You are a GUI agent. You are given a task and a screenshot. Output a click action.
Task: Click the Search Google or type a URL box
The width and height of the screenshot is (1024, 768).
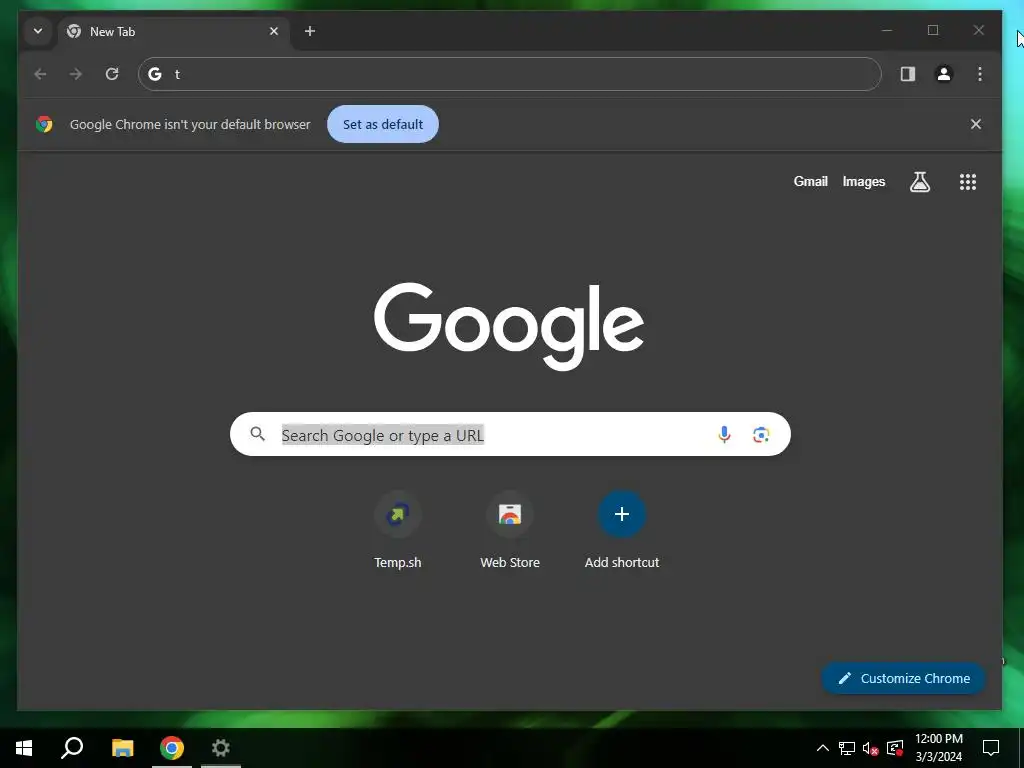pyautogui.click(x=510, y=434)
